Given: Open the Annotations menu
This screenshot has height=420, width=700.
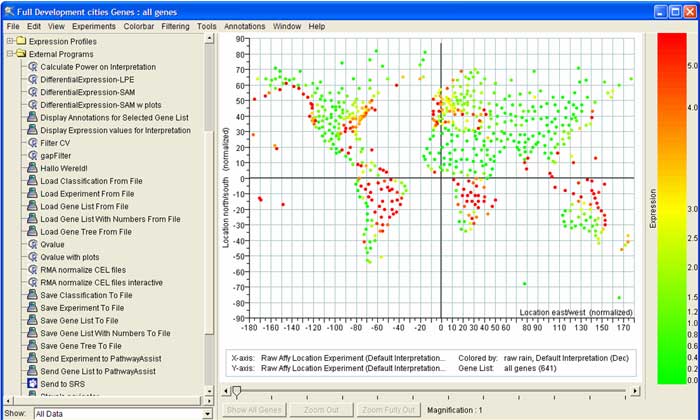Looking at the screenshot, I should click(x=245, y=25).
